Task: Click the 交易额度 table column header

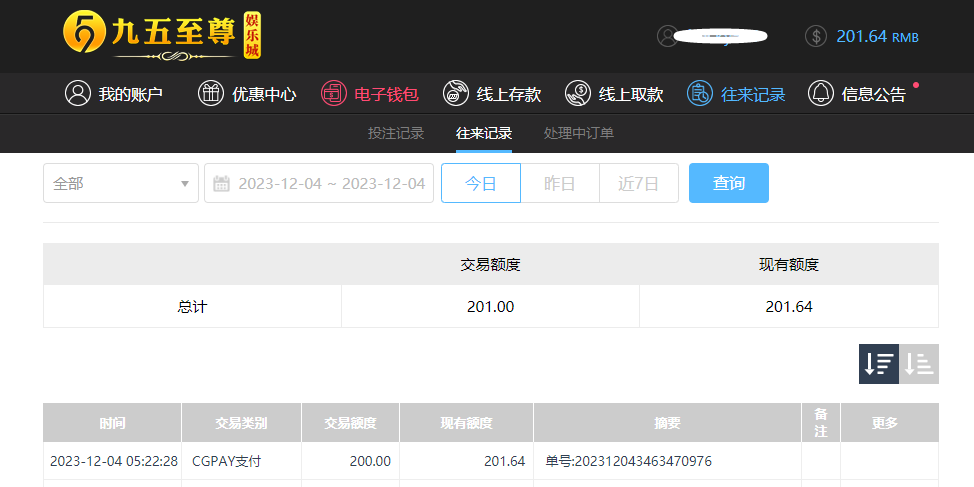Action: 350,423
